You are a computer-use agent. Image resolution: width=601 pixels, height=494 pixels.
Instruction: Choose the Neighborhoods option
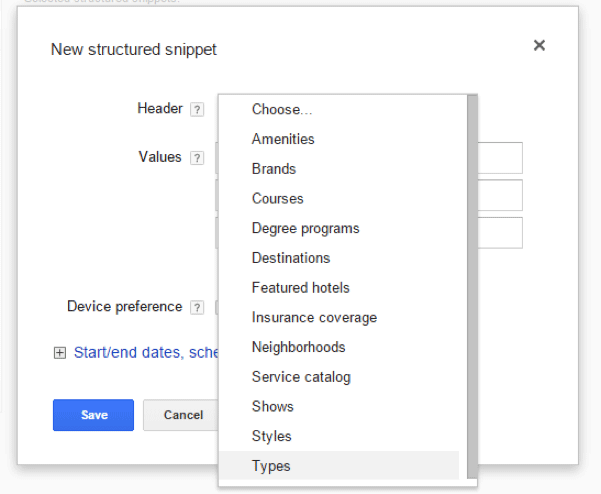click(298, 347)
